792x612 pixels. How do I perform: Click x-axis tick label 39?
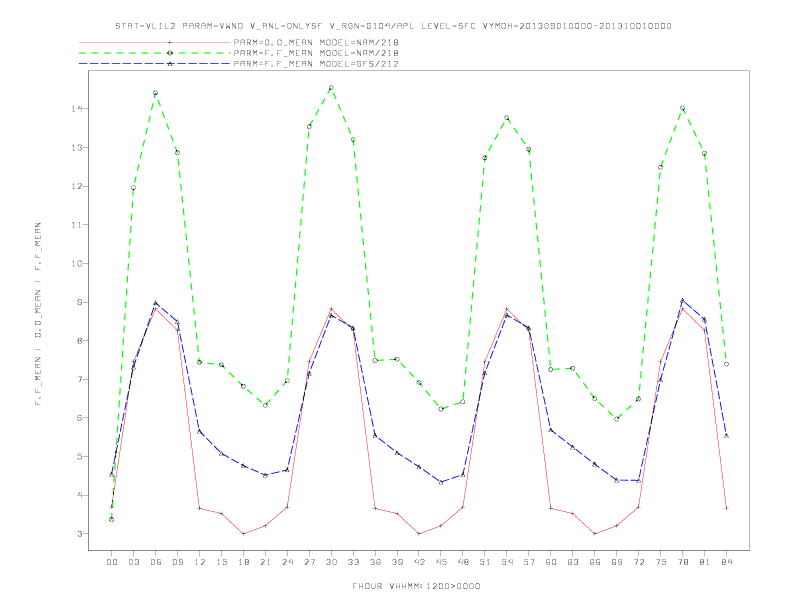[x=397, y=562]
